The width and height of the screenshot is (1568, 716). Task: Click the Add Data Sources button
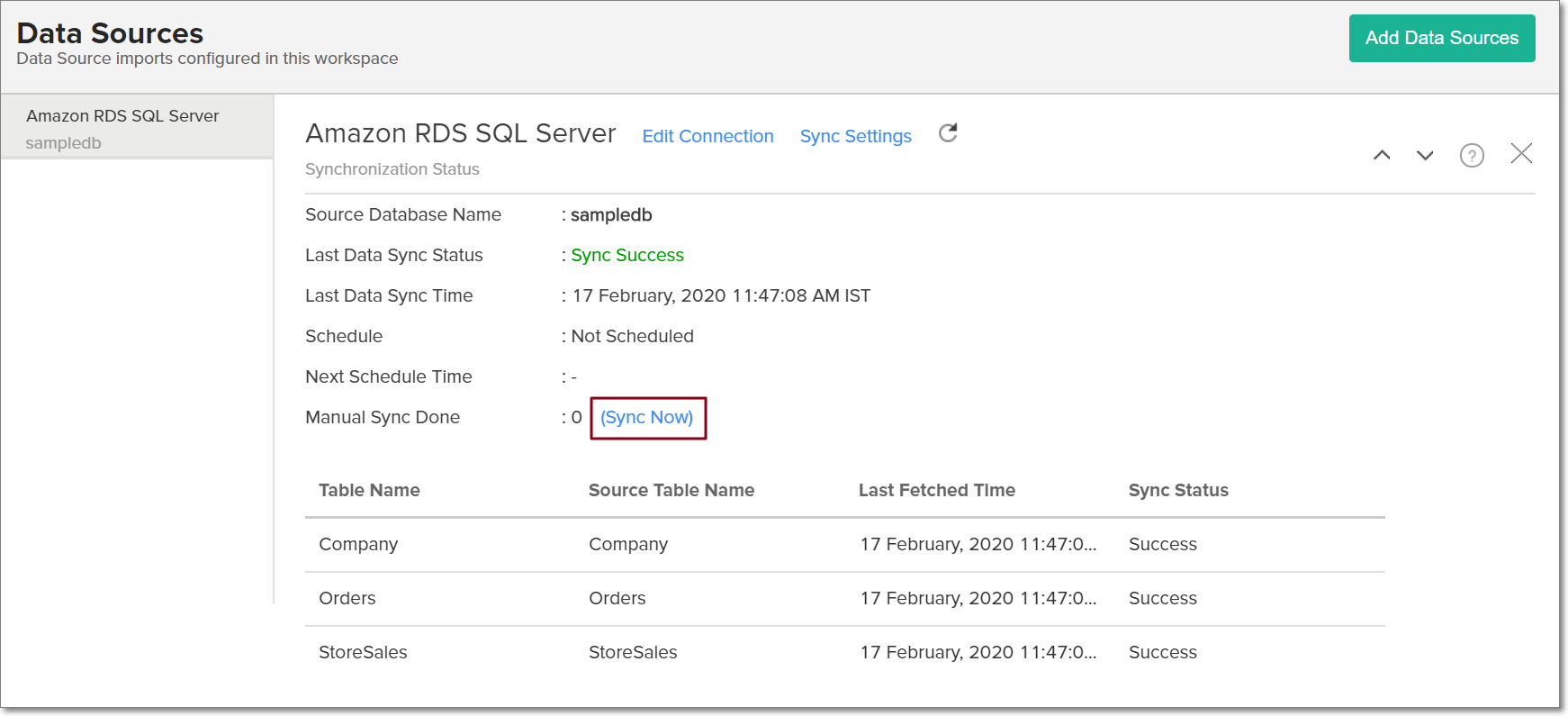(x=1441, y=38)
